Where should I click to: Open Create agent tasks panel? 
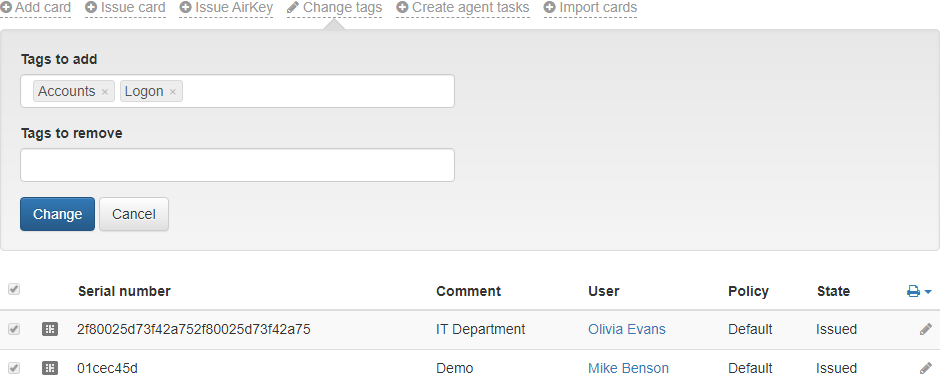pyautogui.click(x=463, y=8)
